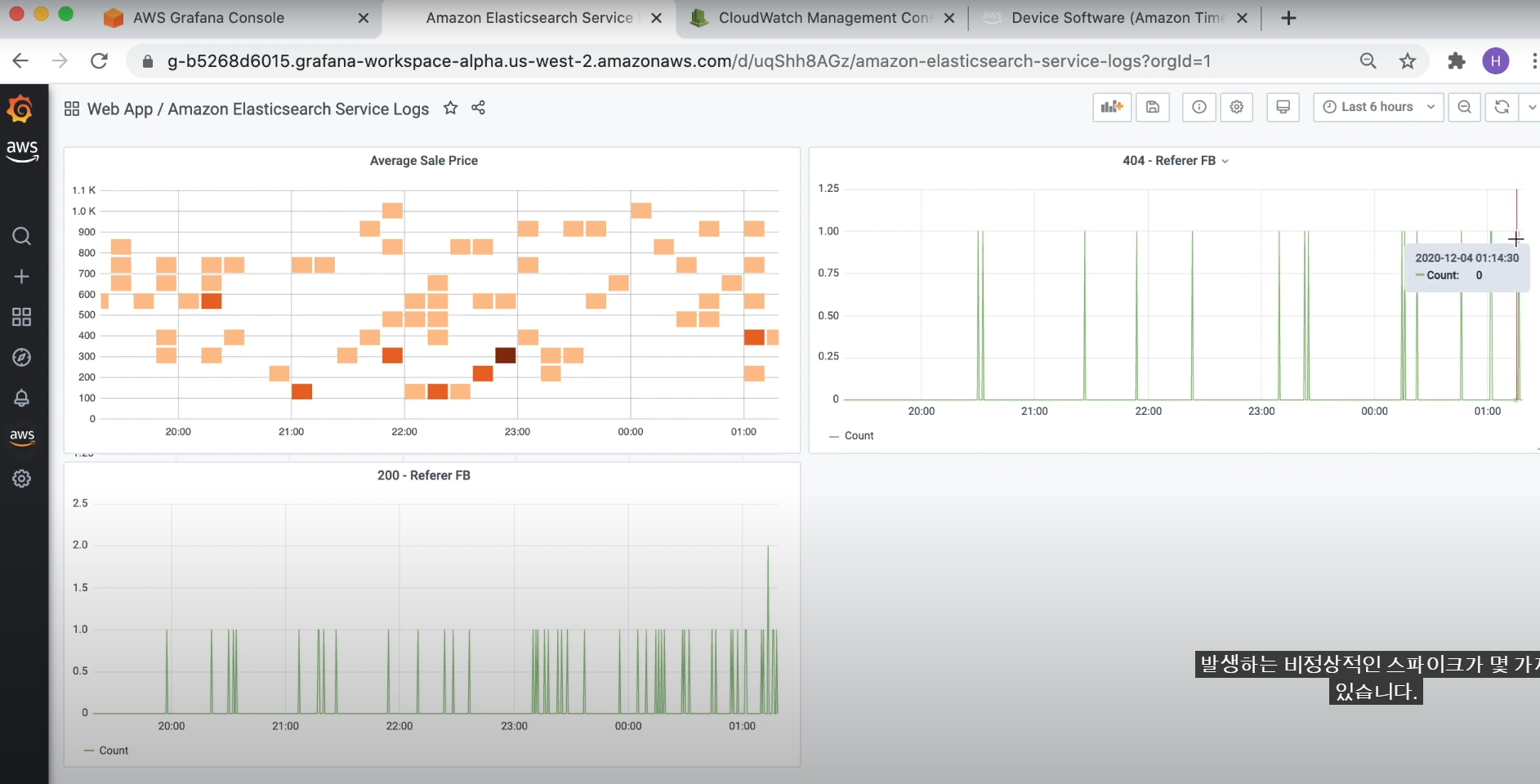Open the browser extensions puzzle icon
The height and width of the screenshot is (784, 1540).
point(1456,60)
